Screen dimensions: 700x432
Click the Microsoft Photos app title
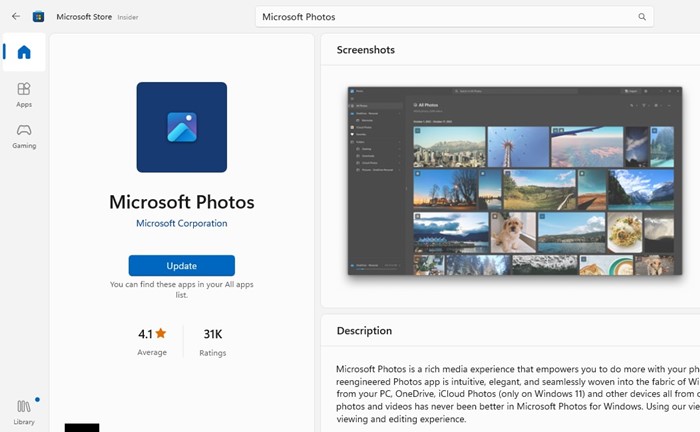[182, 202]
